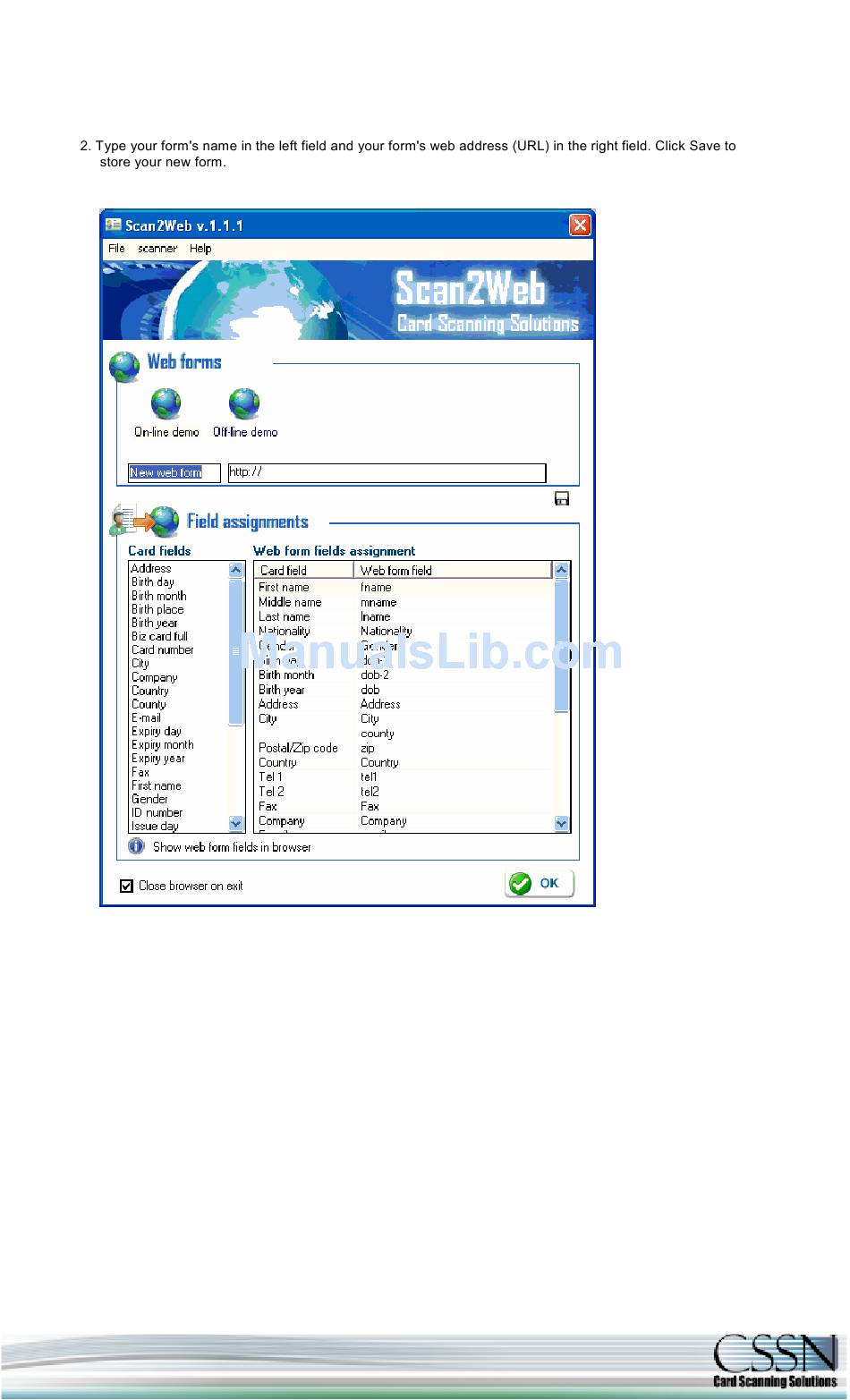
Task: Select ID number in the Card fields list
Action: click(157, 812)
